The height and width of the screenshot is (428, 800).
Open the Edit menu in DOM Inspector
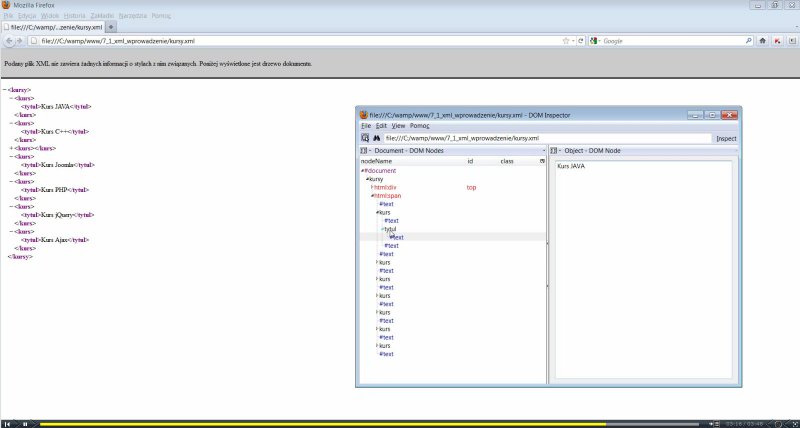pyautogui.click(x=381, y=126)
